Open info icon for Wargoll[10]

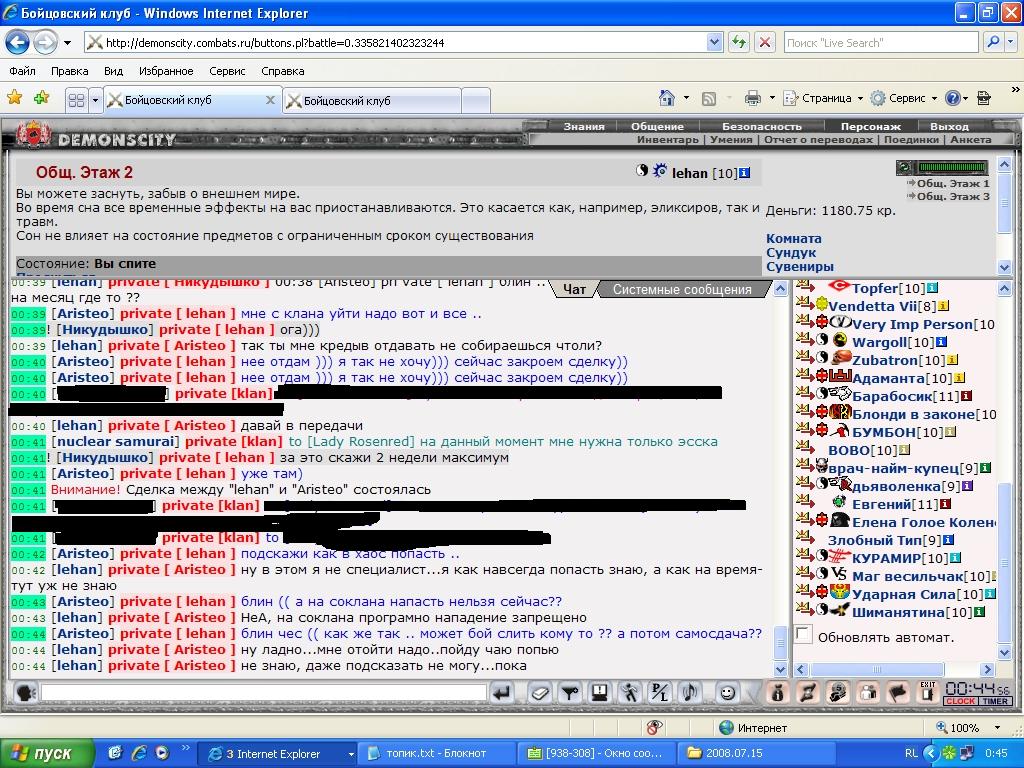[x=941, y=342]
